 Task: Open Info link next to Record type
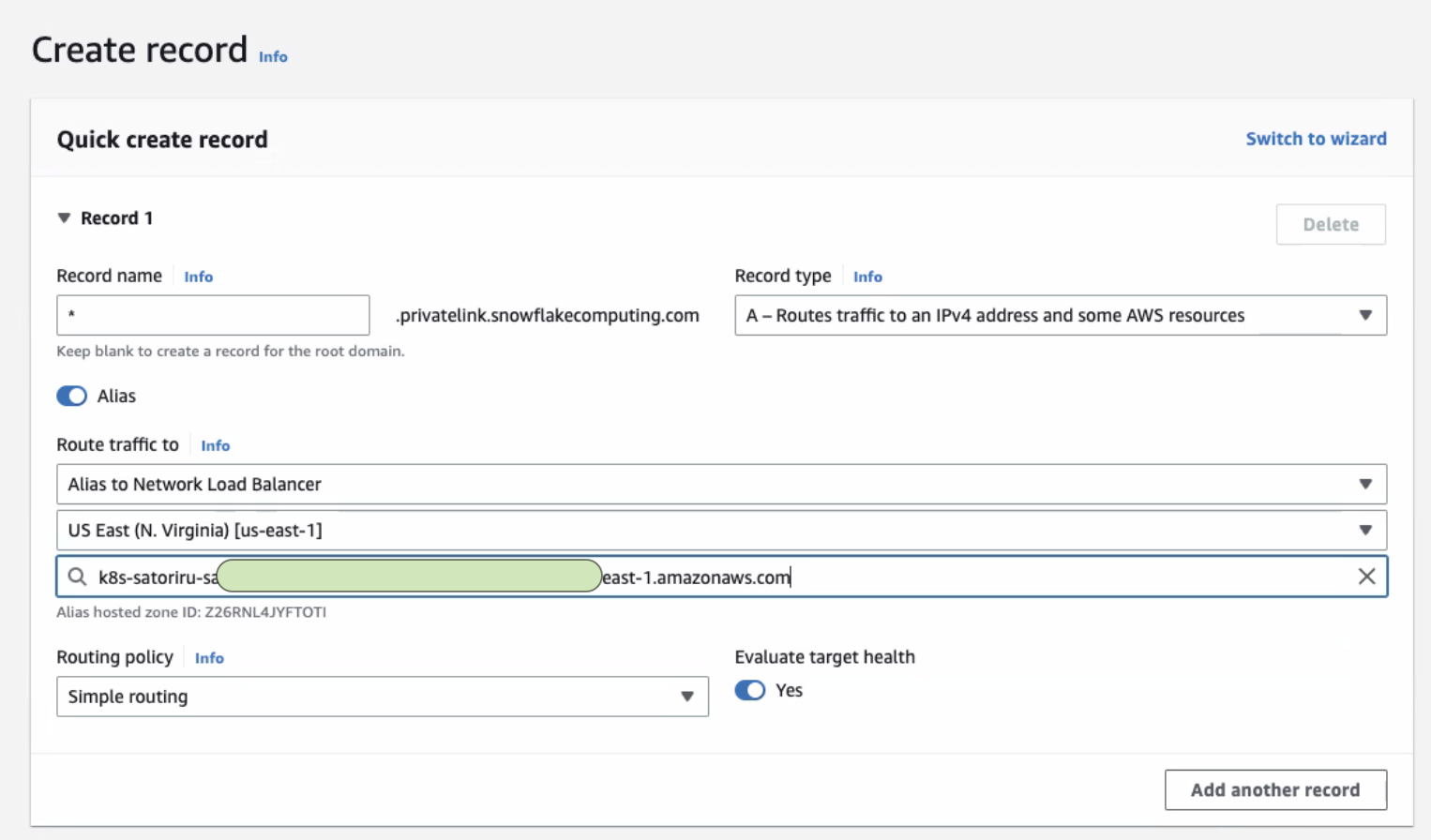tap(867, 277)
